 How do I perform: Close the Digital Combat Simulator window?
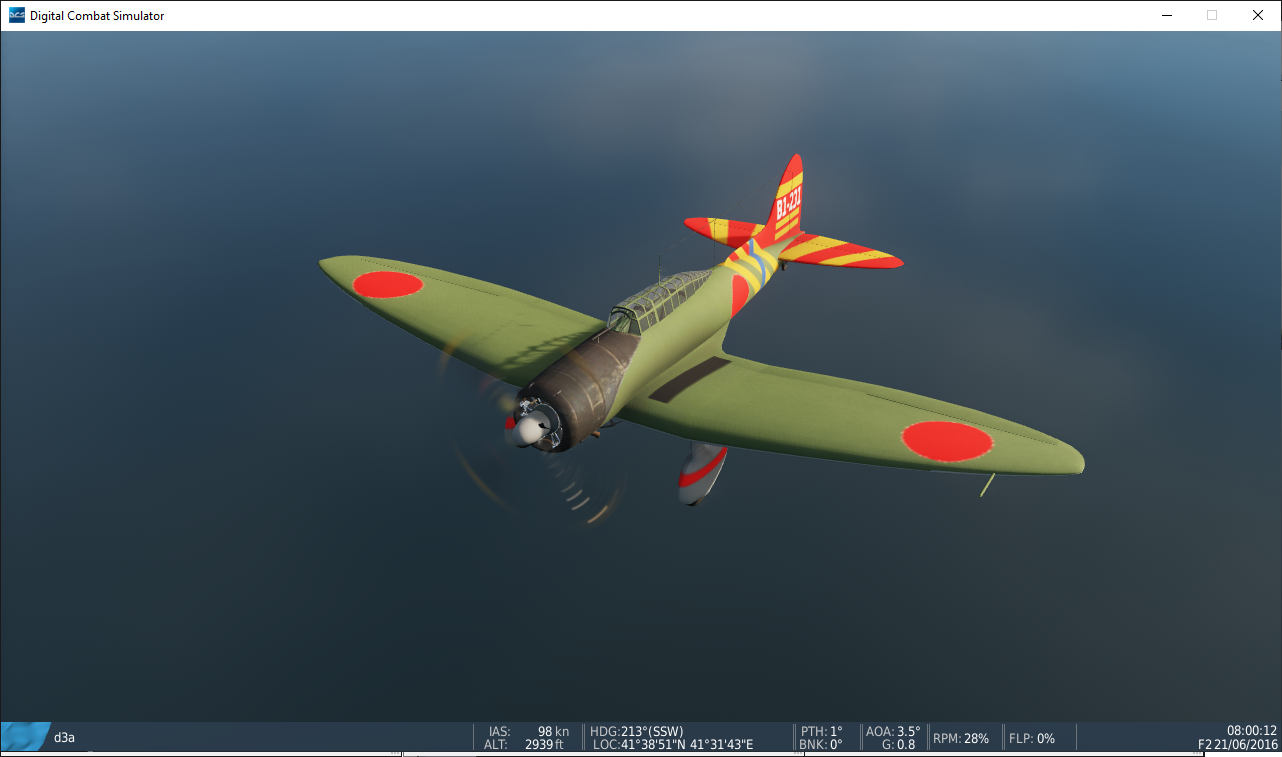click(1258, 15)
